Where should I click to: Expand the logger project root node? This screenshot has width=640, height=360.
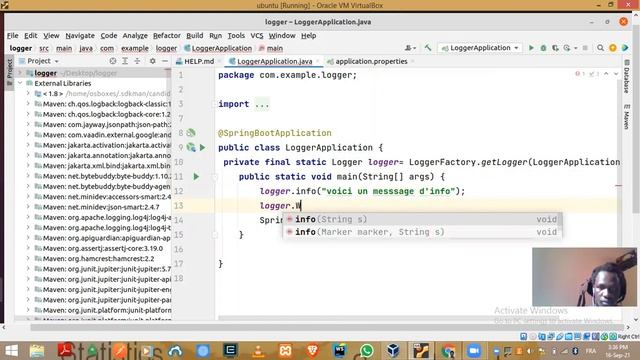[20, 73]
